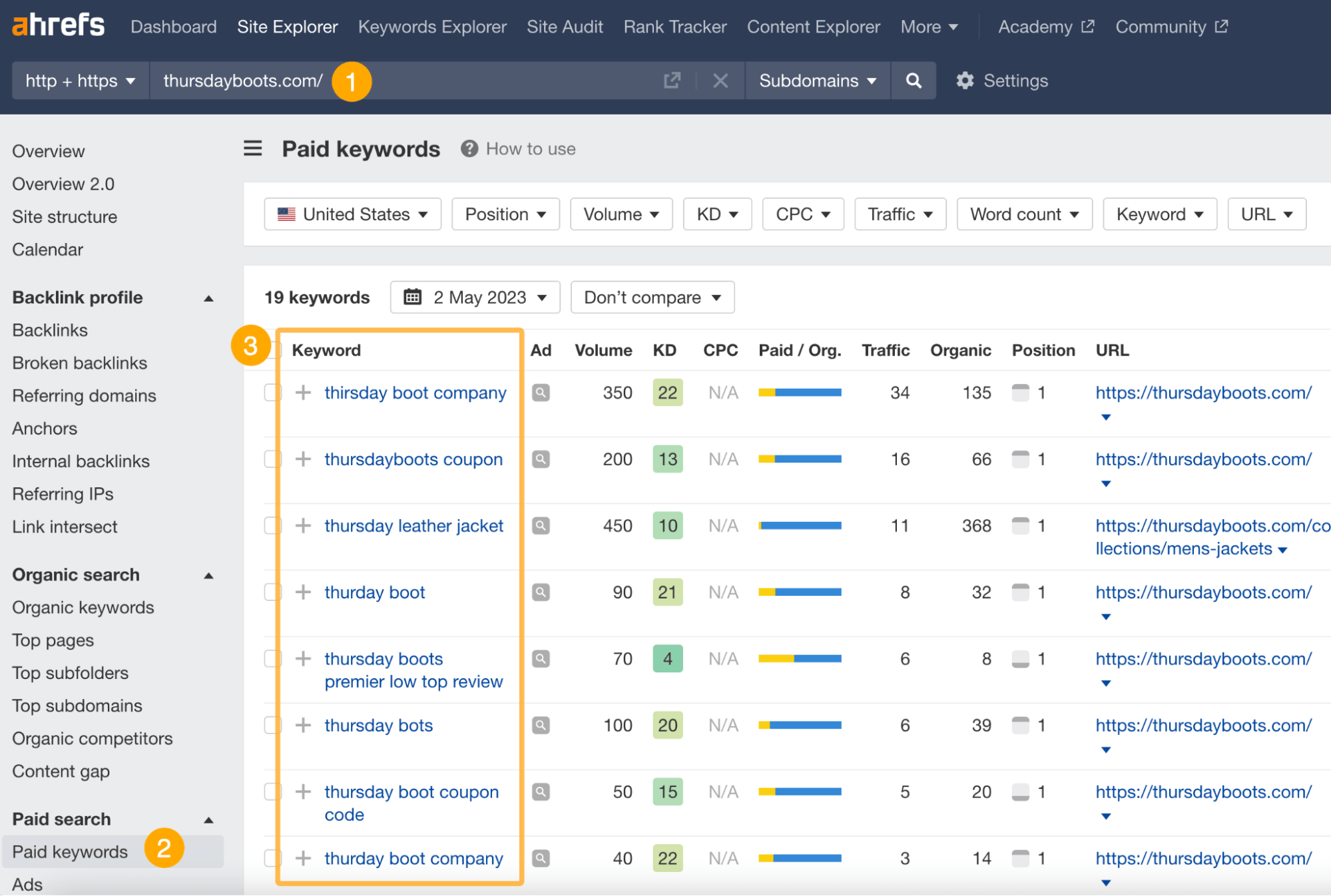This screenshot has width=1331, height=896.
Task: Open SERP overview icon for thursdayboots coupon
Action: click(x=541, y=459)
